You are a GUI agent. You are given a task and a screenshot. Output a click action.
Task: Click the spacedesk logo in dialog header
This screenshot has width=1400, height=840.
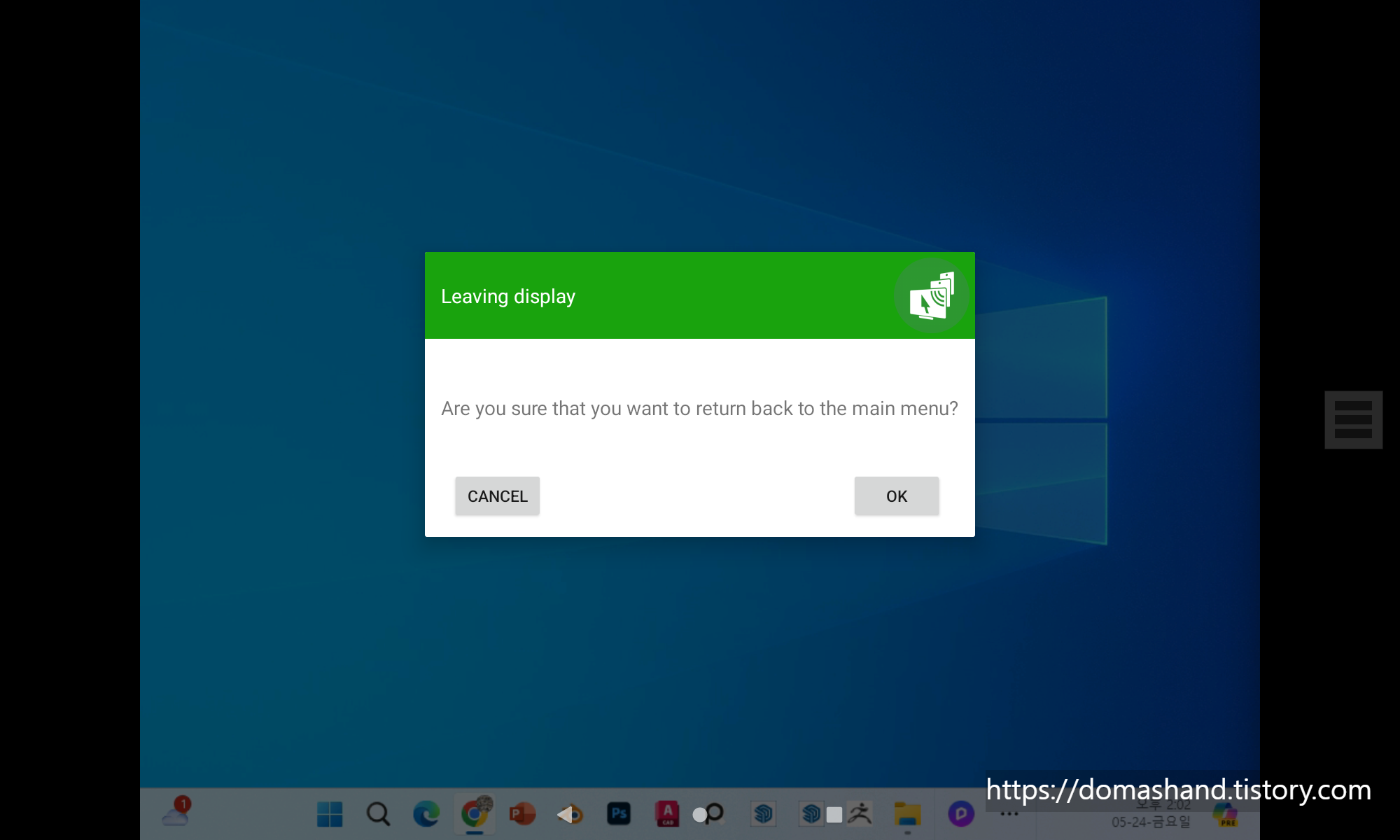pyautogui.click(x=932, y=295)
